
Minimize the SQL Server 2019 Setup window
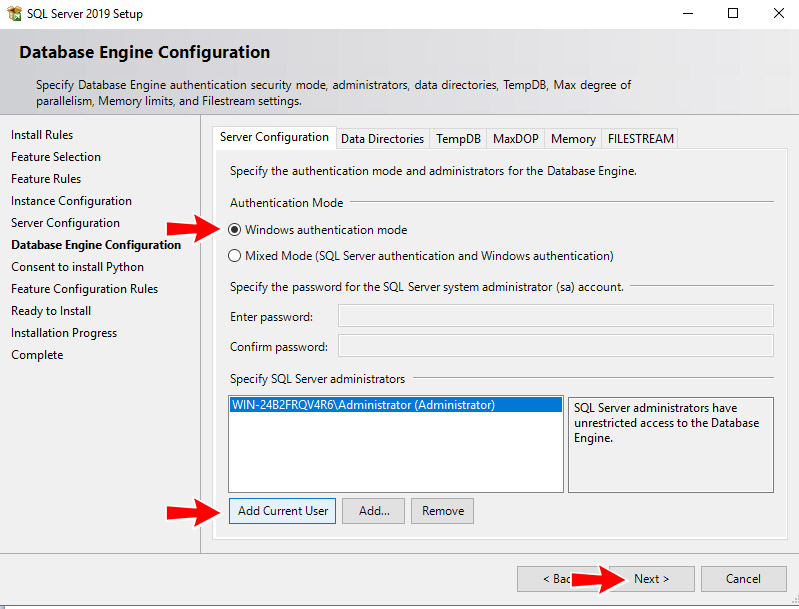pos(688,13)
